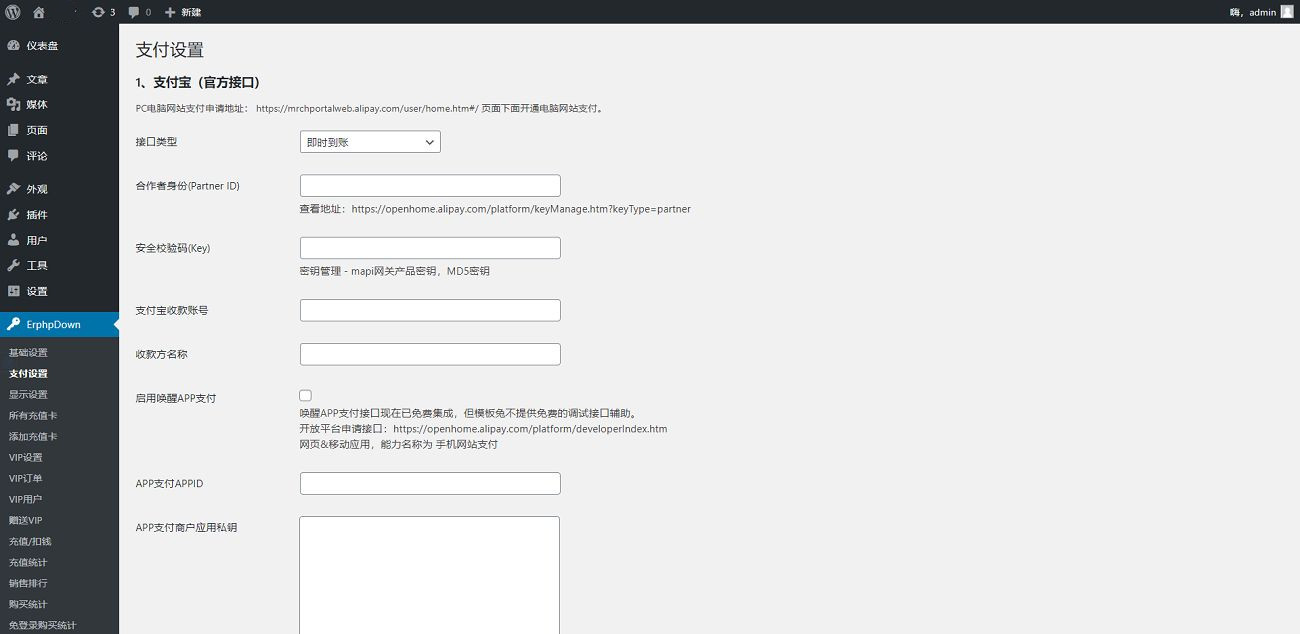Open 用户 users via its person icon
This screenshot has width=1300, height=634.
pyautogui.click(x=14, y=240)
